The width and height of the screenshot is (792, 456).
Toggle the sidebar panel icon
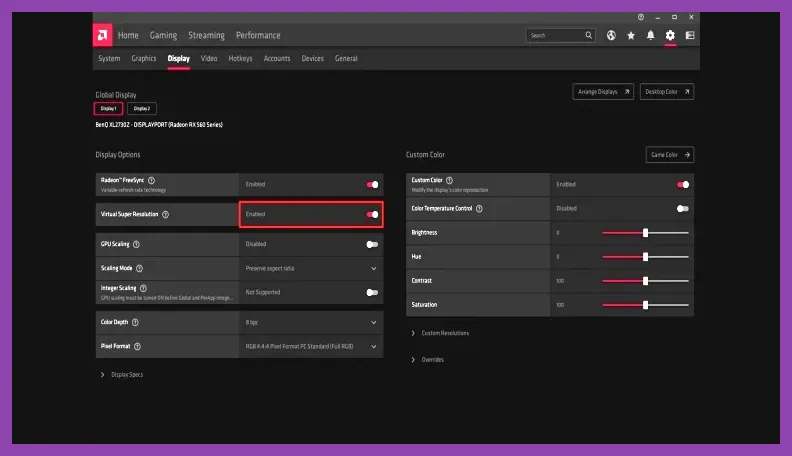coord(690,35)
